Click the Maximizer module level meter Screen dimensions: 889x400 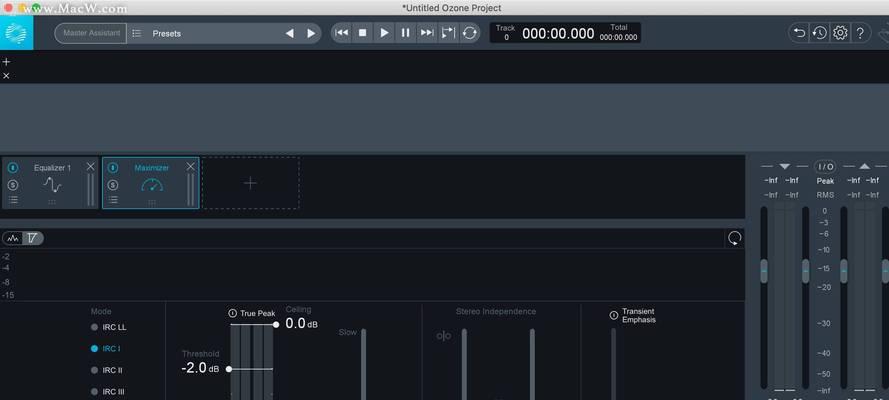click(x=190, y=190)
